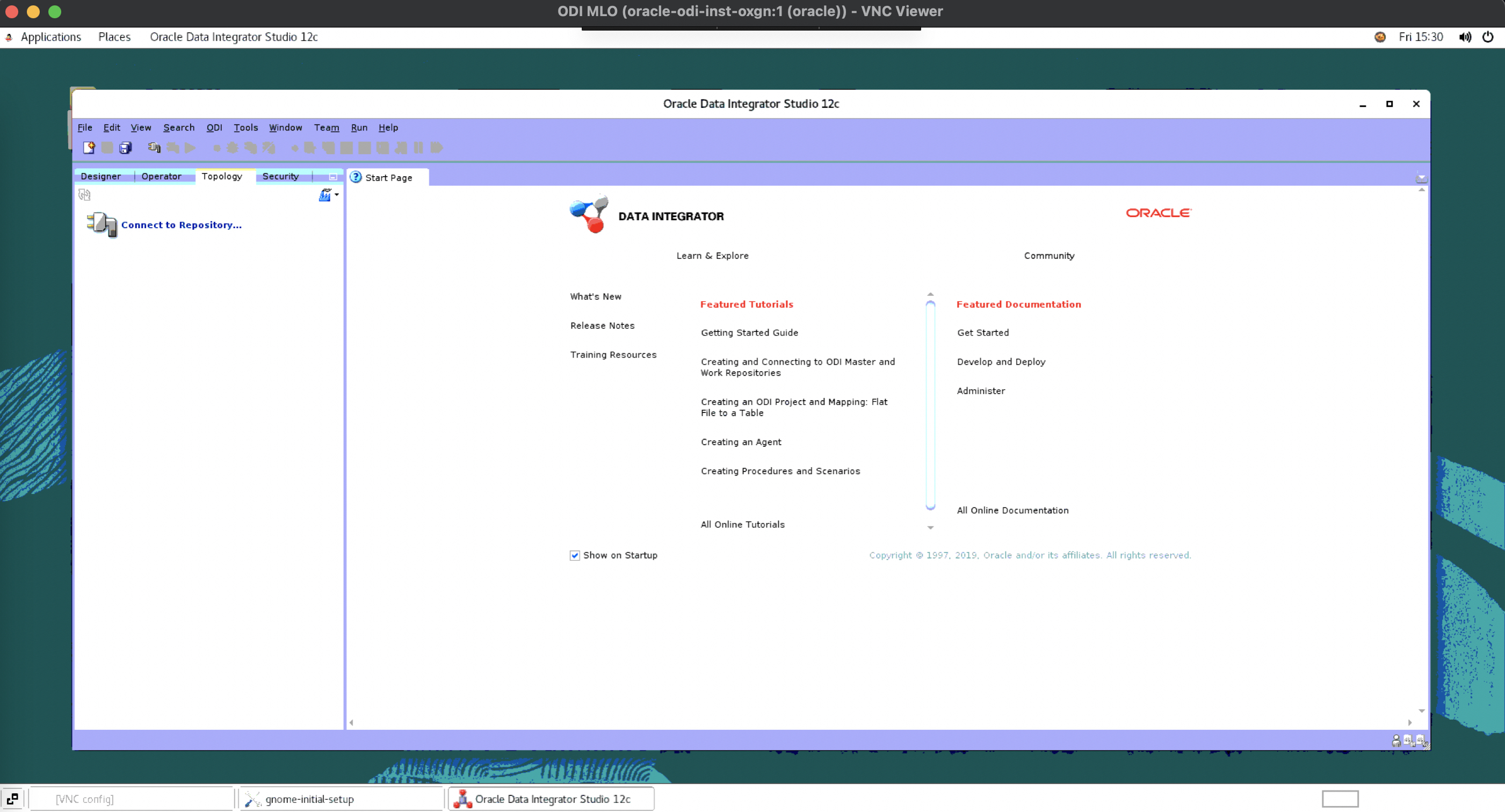Click the Start Page tab dropdown chevron
Image resolution: width=1505 pixels, height=812 pixels.
(x=1421, y=177)
